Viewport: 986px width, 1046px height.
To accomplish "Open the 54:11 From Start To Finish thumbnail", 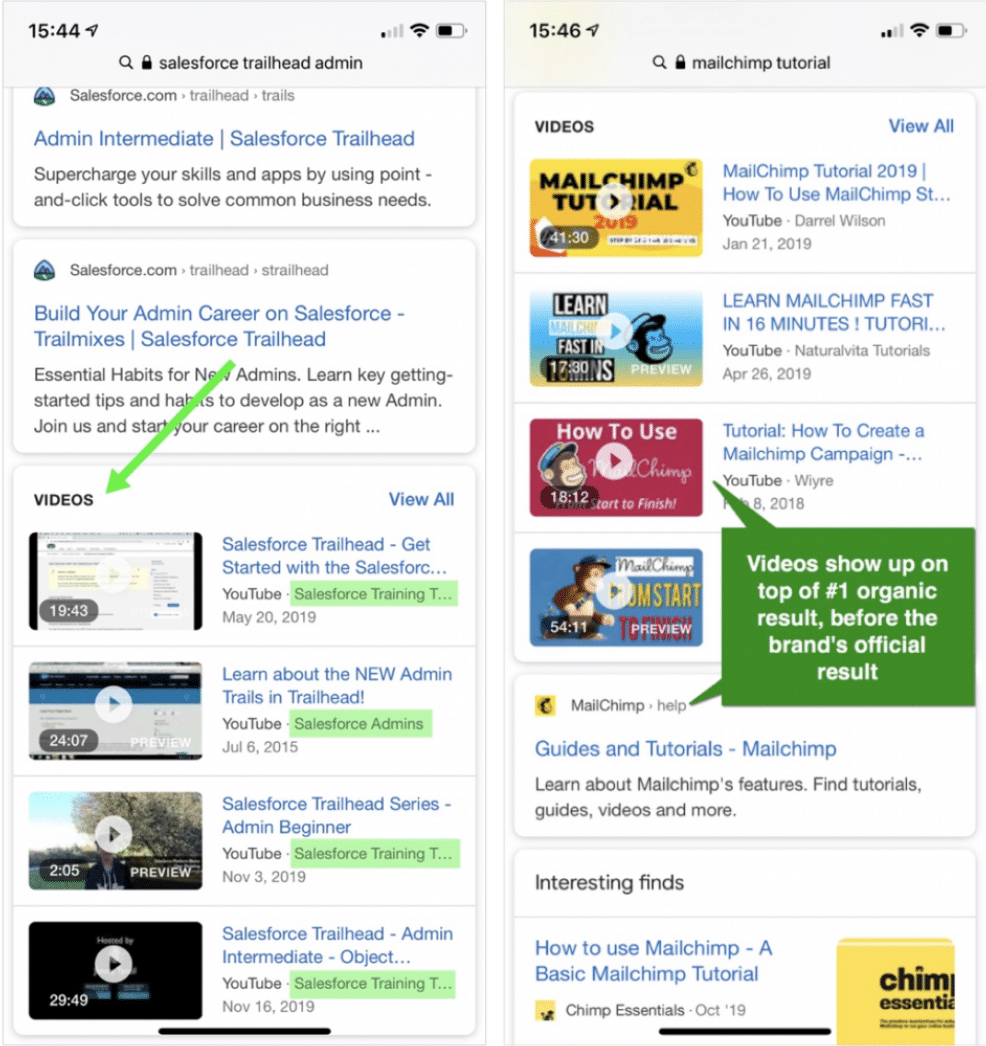I will point(616,598).
